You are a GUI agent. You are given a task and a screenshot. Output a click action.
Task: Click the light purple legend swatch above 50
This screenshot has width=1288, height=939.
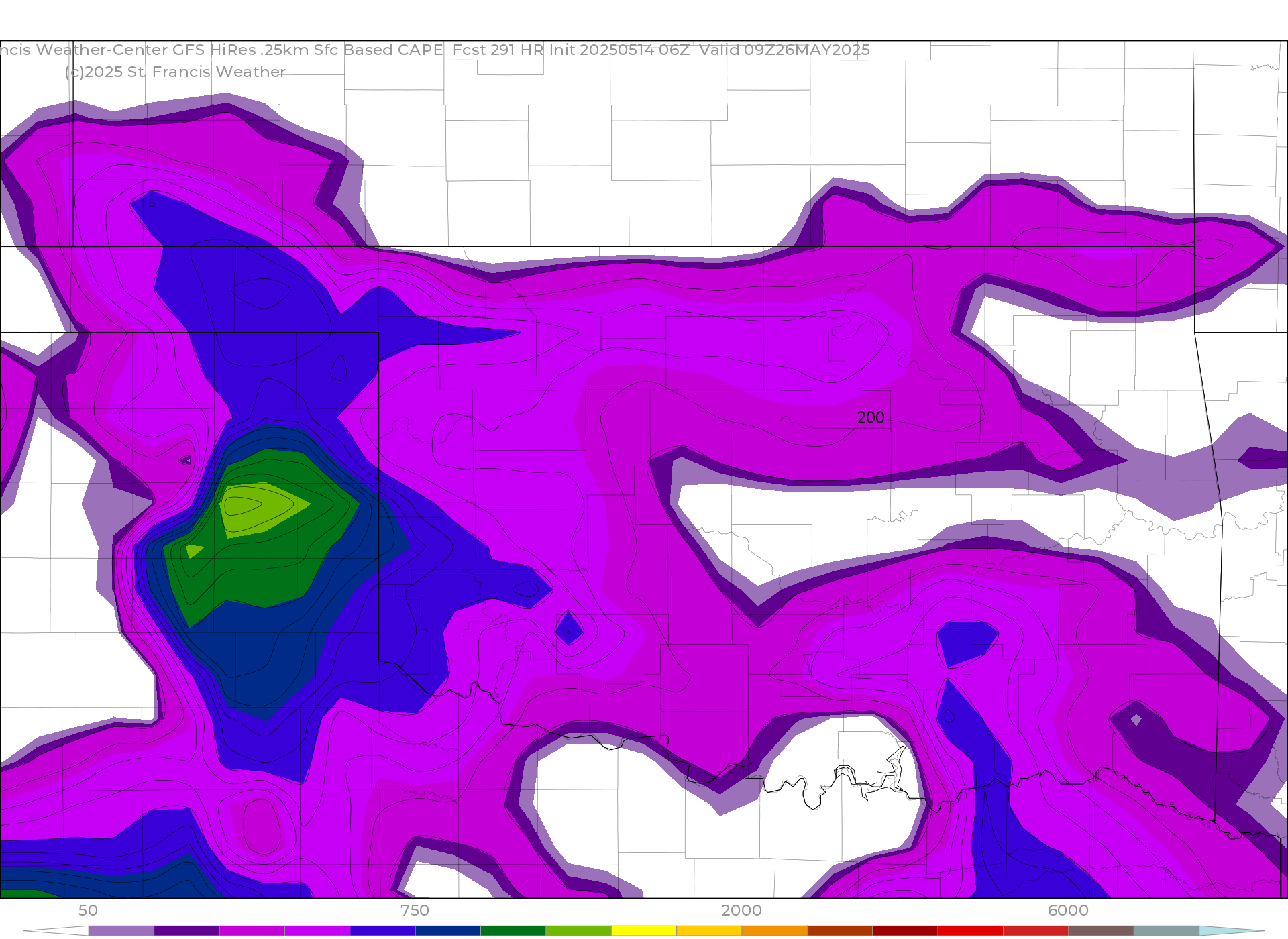[121, 930]
